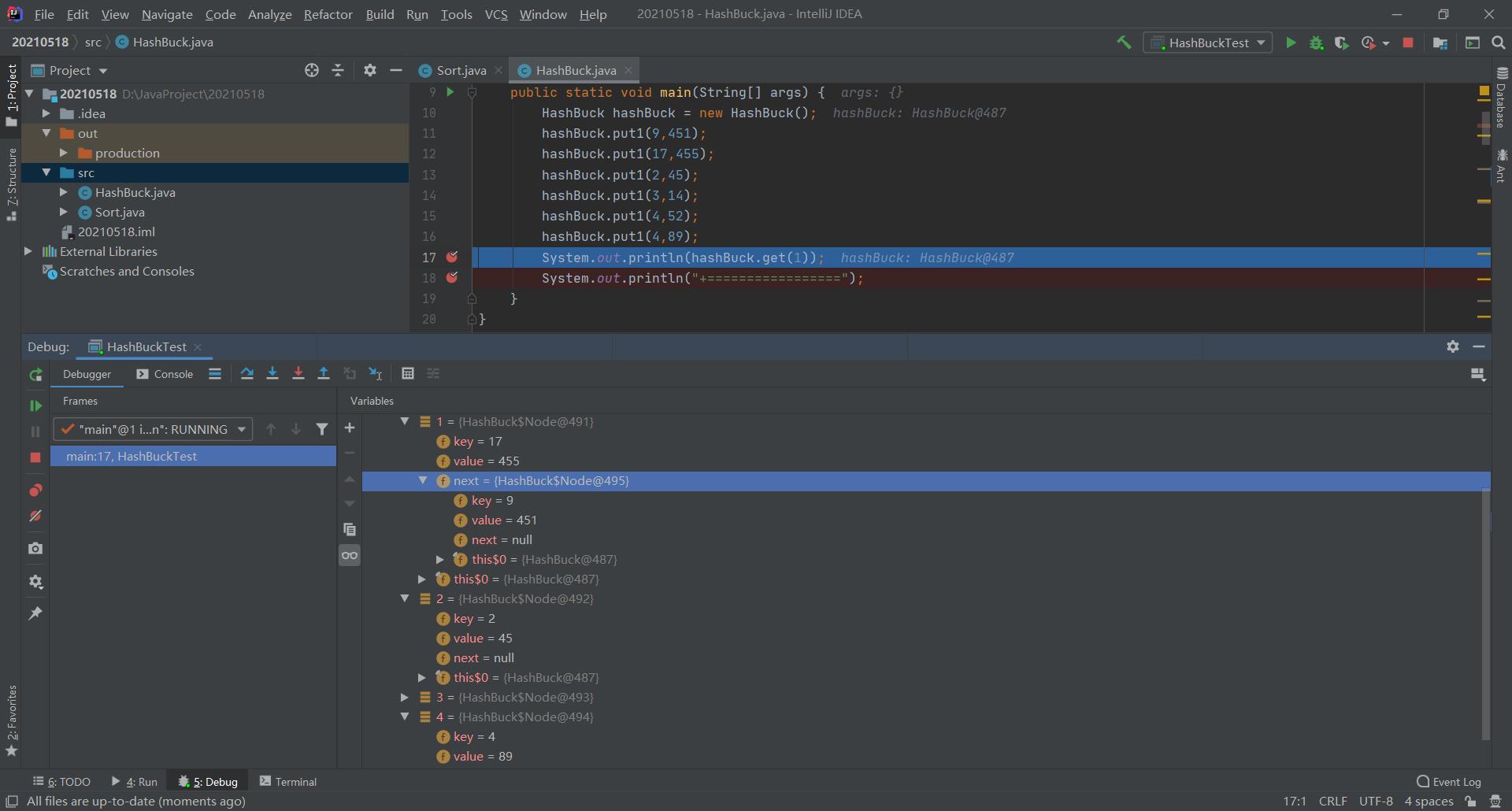Open the VCS menu
The height and width of the screenshot is (811, 1512).
click(495, 14)
